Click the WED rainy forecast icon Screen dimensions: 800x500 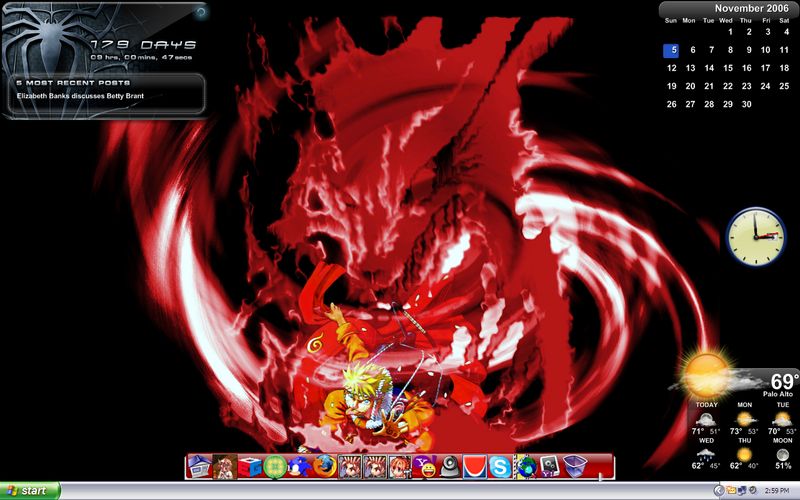click(706, 454)
